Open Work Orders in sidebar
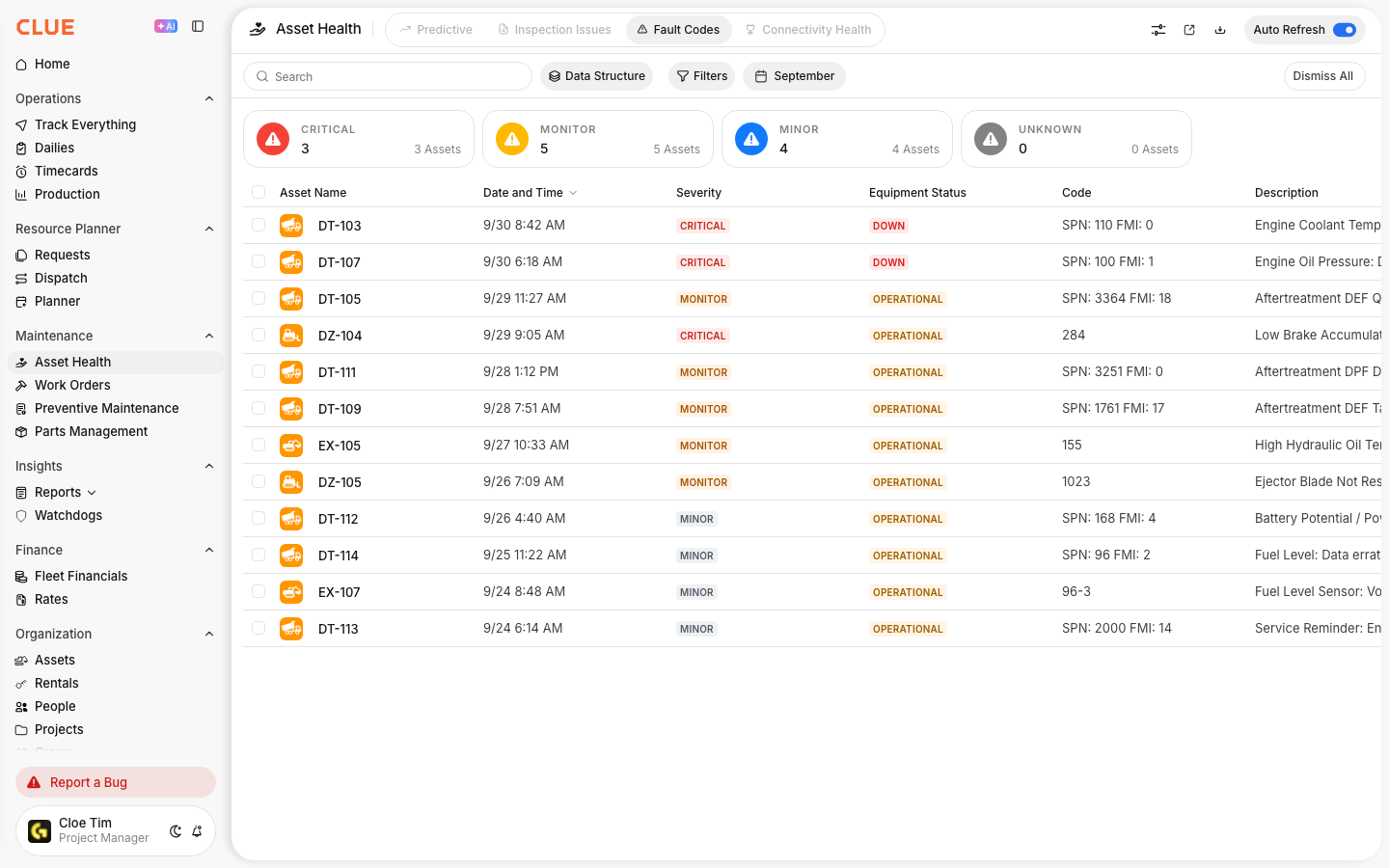The width and height of the screenshot is (1389, 868). (116, 386)
